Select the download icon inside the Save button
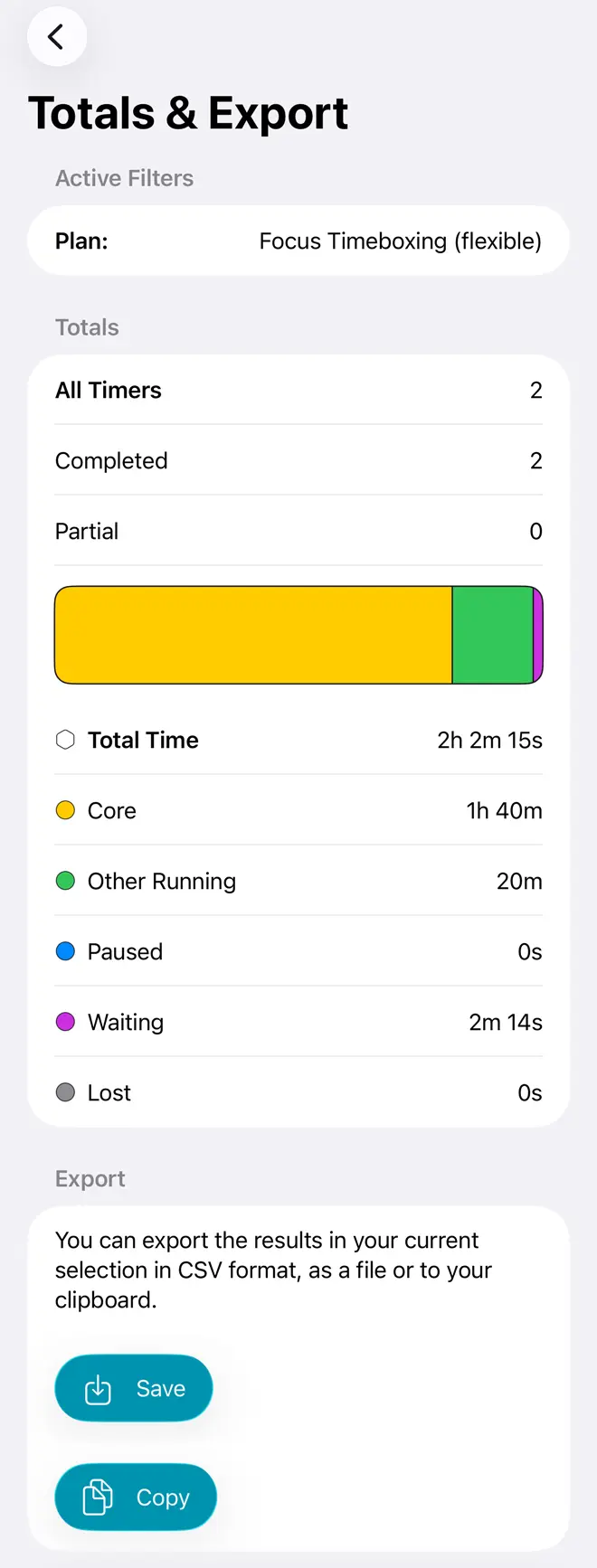 99,1387
